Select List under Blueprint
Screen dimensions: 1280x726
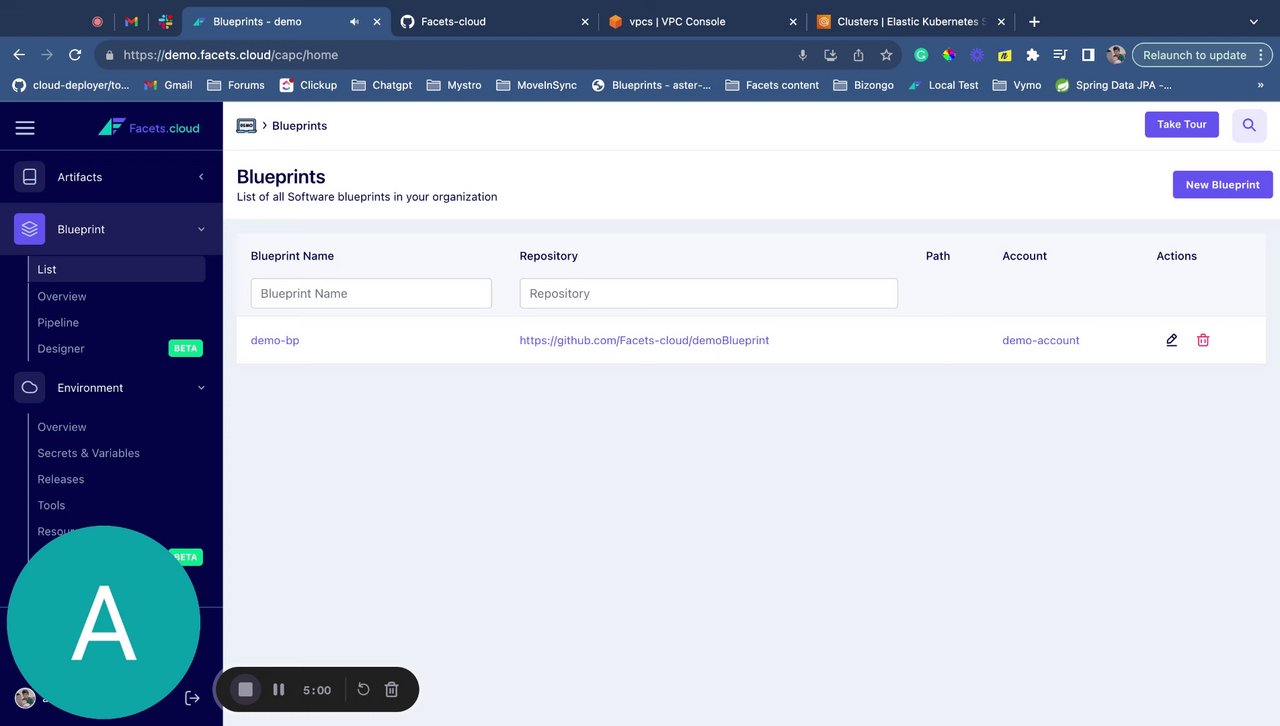click(x=117, y=269)
